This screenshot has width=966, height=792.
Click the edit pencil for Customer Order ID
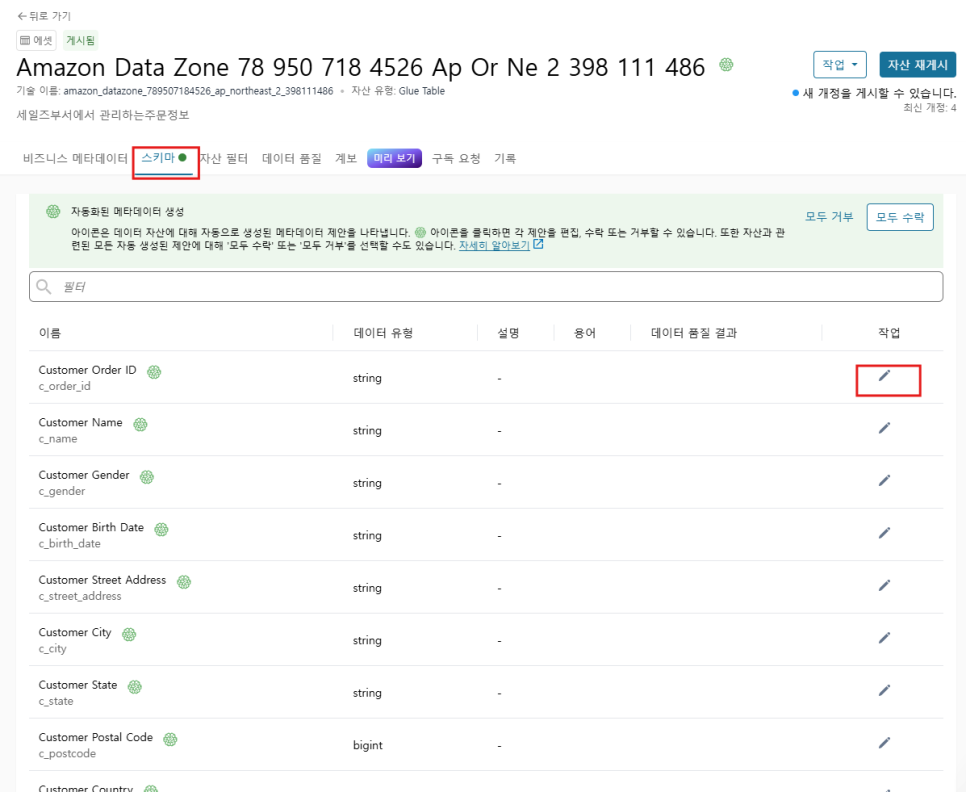884,375
